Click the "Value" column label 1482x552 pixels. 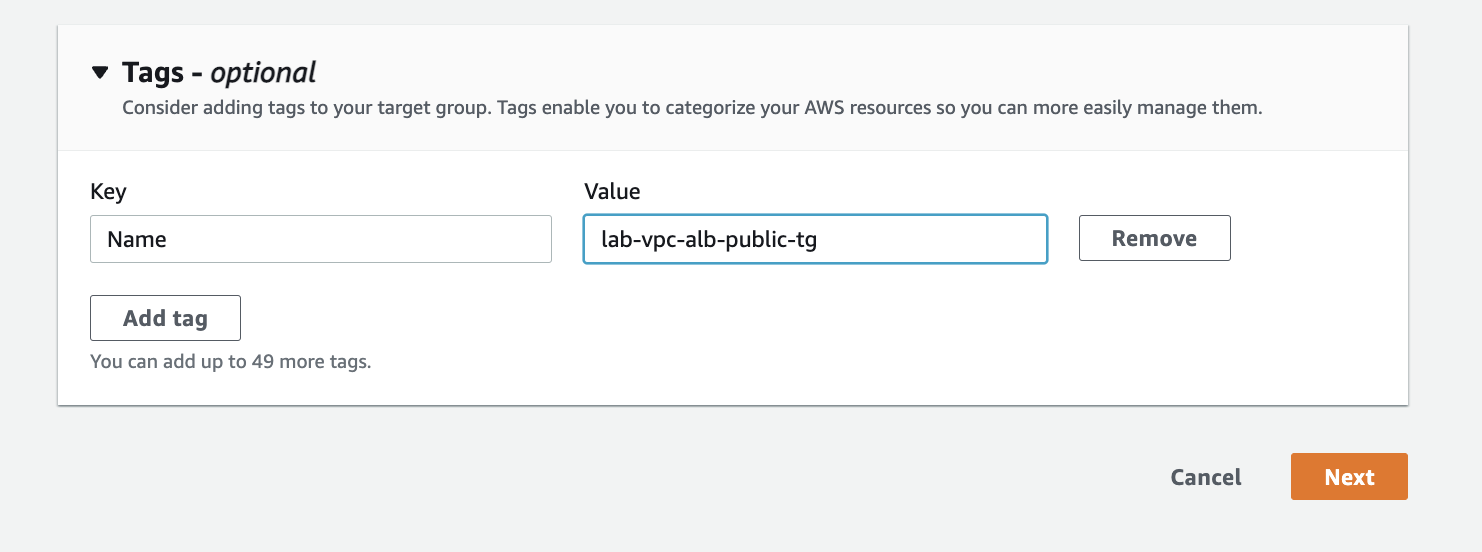(x=611, y=191)
